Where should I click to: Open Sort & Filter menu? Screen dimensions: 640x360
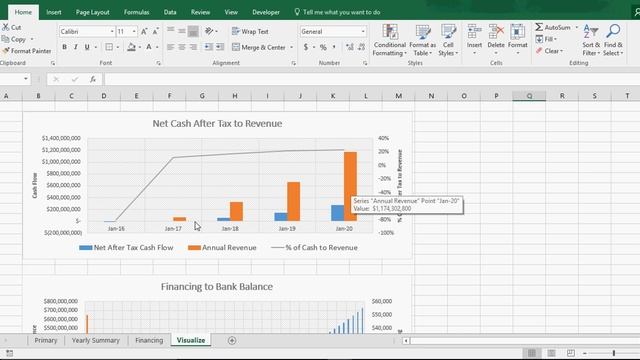pyautogui.click(x=591, y=40)
